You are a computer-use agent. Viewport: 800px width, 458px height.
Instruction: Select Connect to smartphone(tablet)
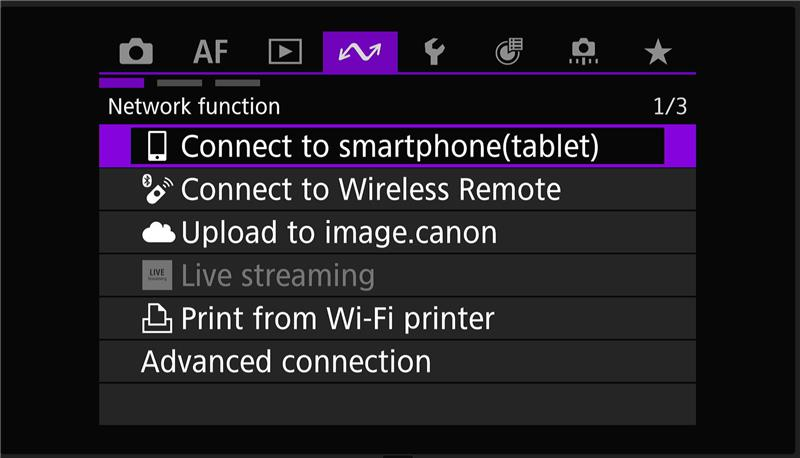tap(397, 146)
